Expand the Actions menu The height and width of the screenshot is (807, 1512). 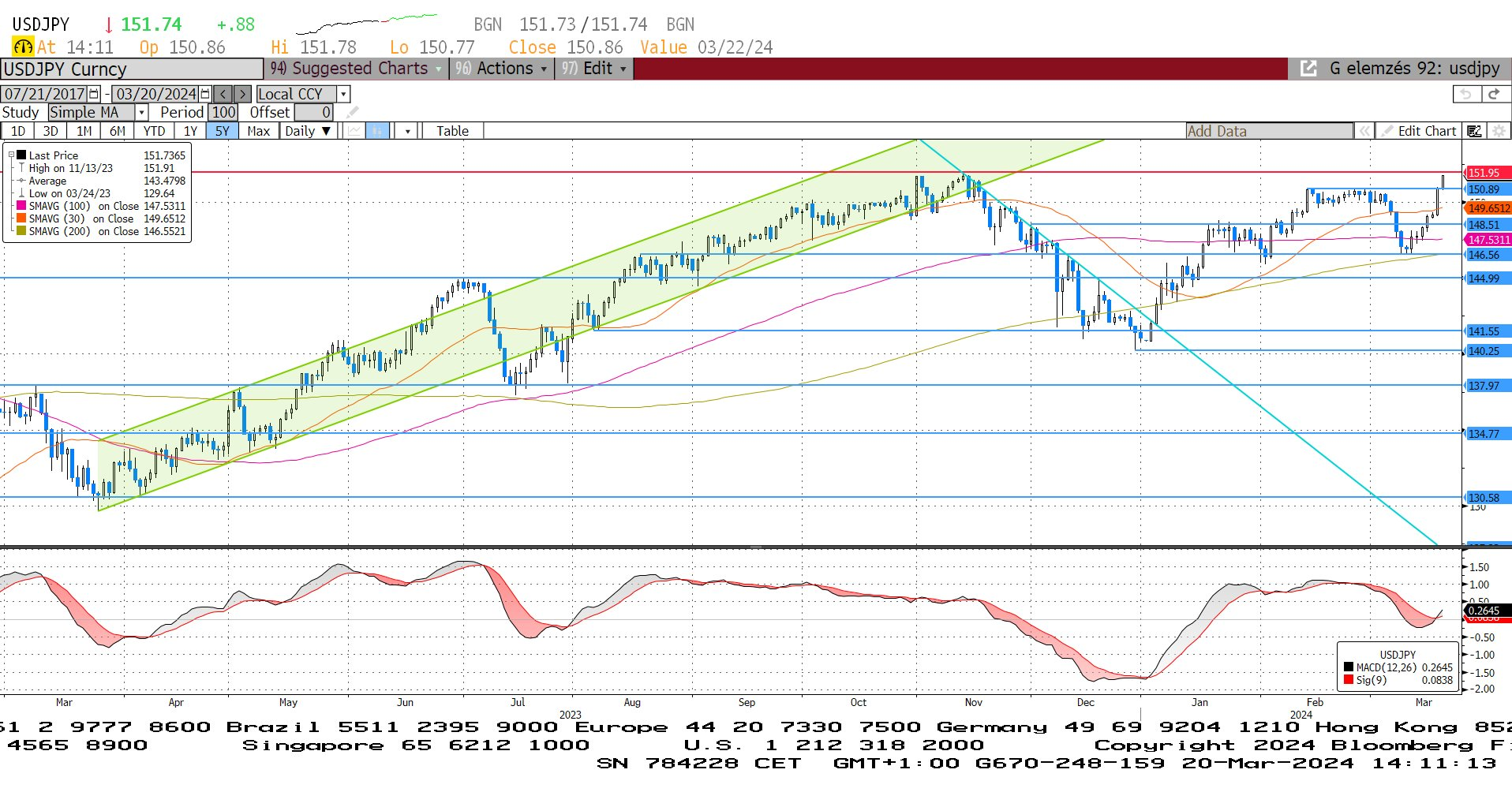(500, 69)
